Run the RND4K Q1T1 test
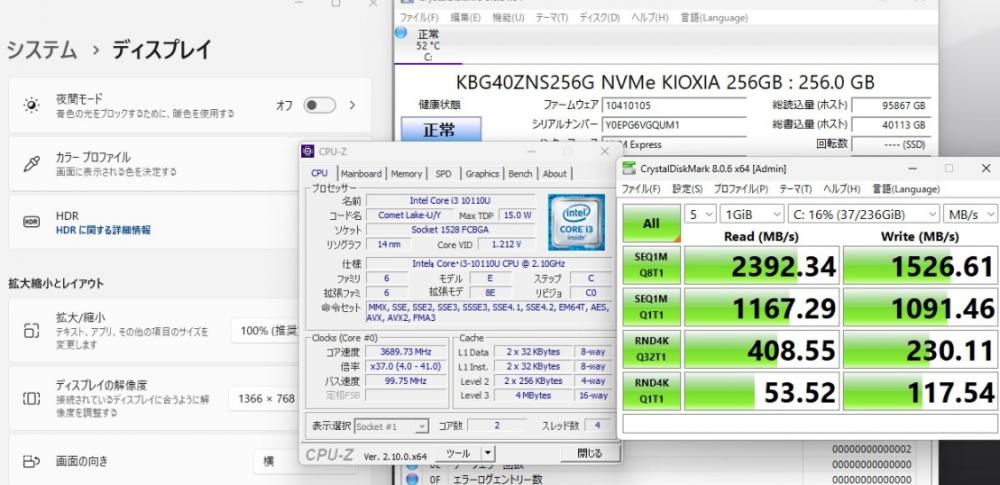Image resolution: width=1000 pixels, height=485 pixels. pyautogui.click(x=651, y=391)
